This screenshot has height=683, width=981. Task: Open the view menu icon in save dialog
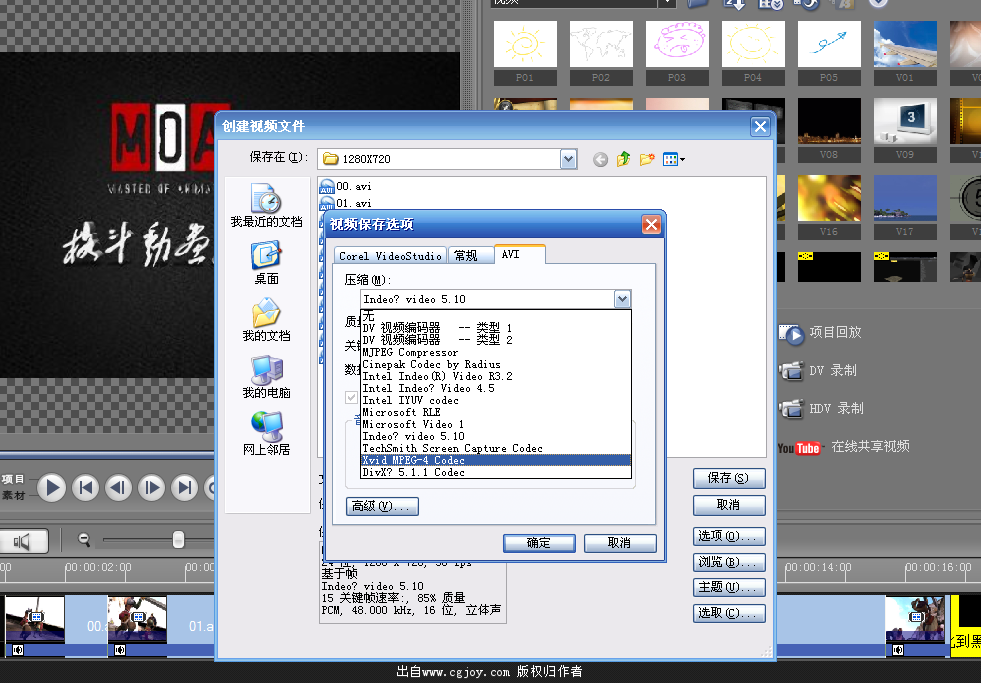pos(673,159)
